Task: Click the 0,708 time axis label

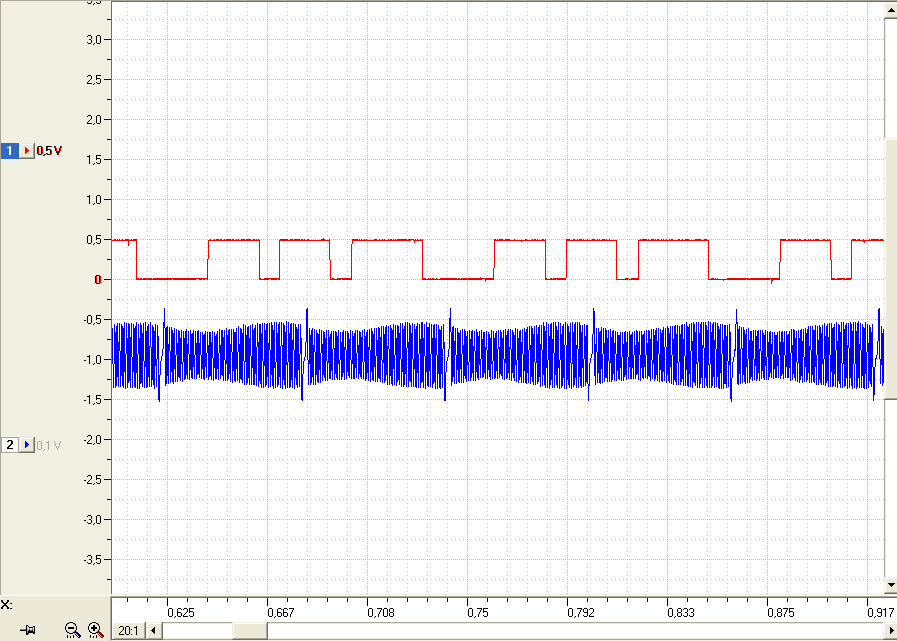Action: point(381,613)
